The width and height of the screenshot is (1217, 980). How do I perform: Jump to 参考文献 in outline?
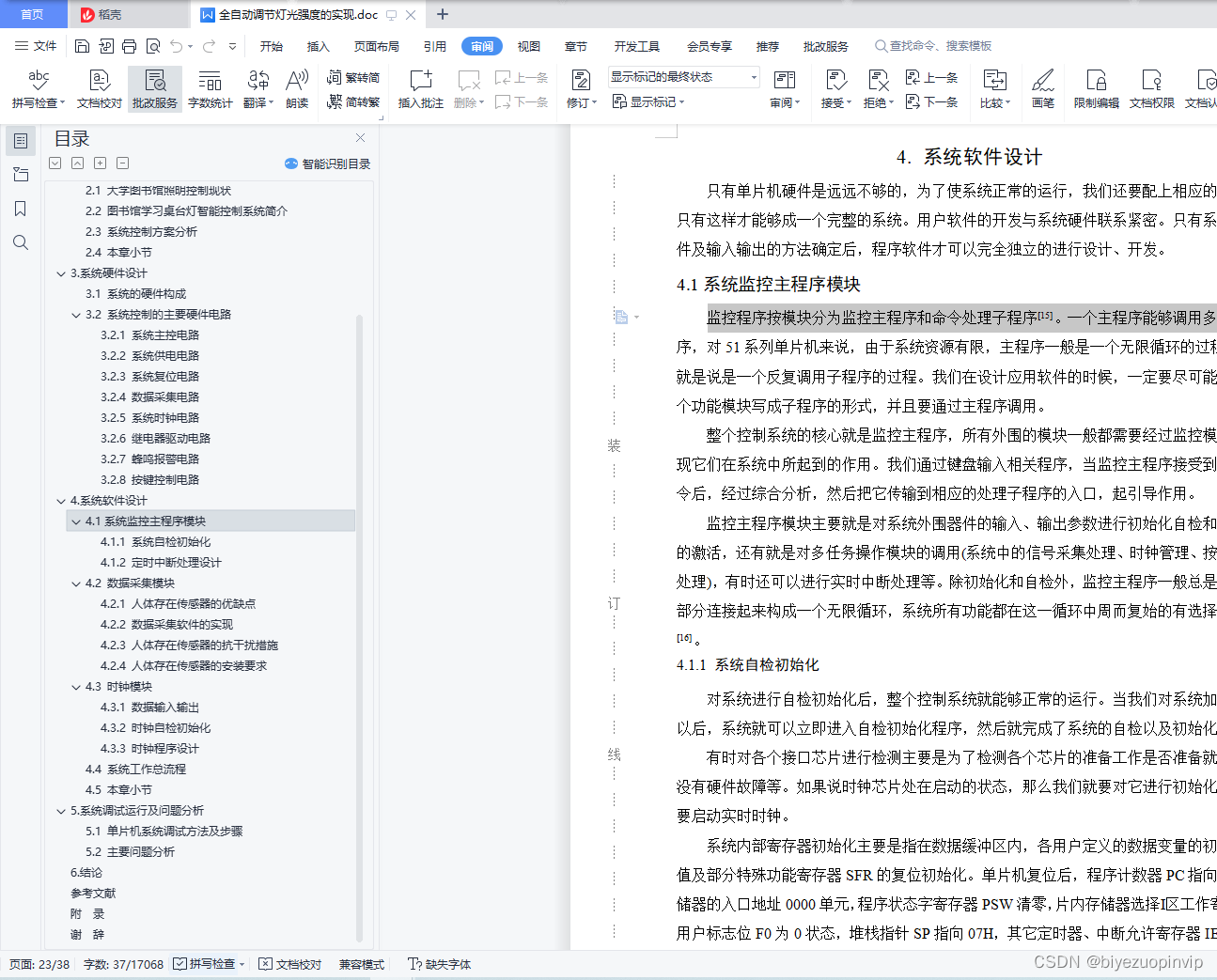click(93, 894)
